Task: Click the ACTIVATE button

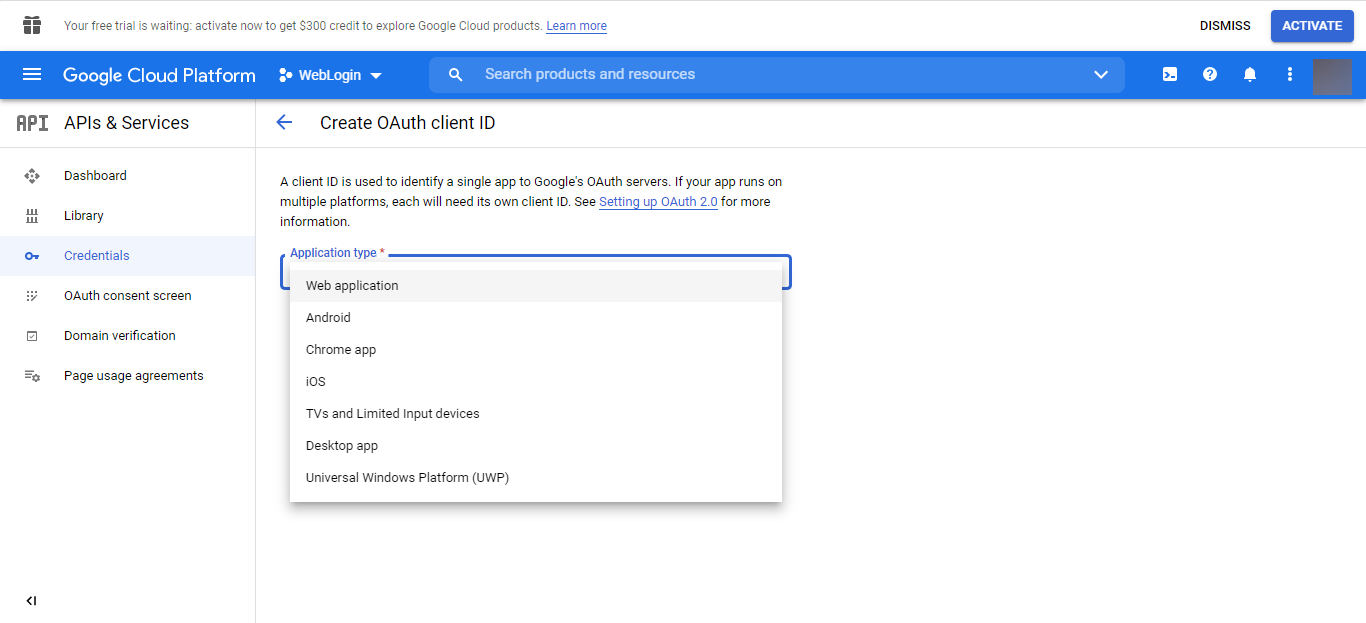Action: [x=1312, y=26]
